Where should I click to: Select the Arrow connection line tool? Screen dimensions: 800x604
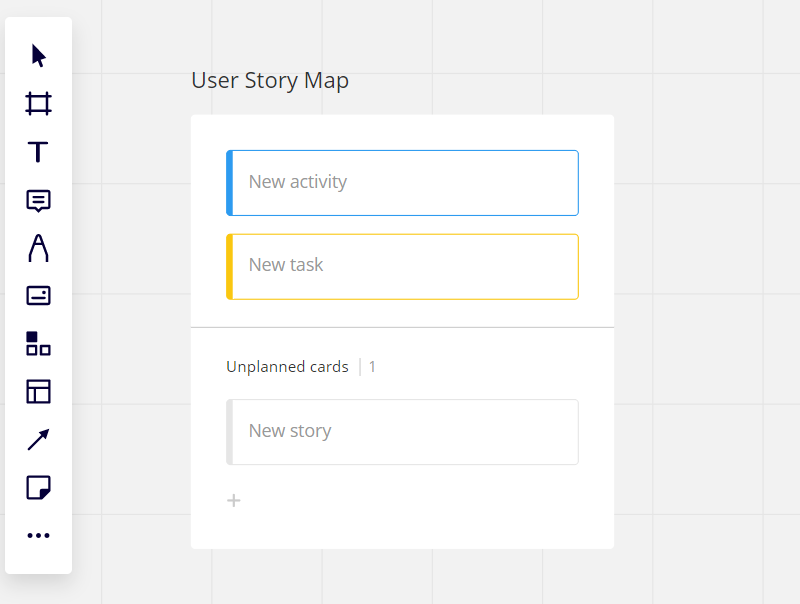[x=38, y=440]
